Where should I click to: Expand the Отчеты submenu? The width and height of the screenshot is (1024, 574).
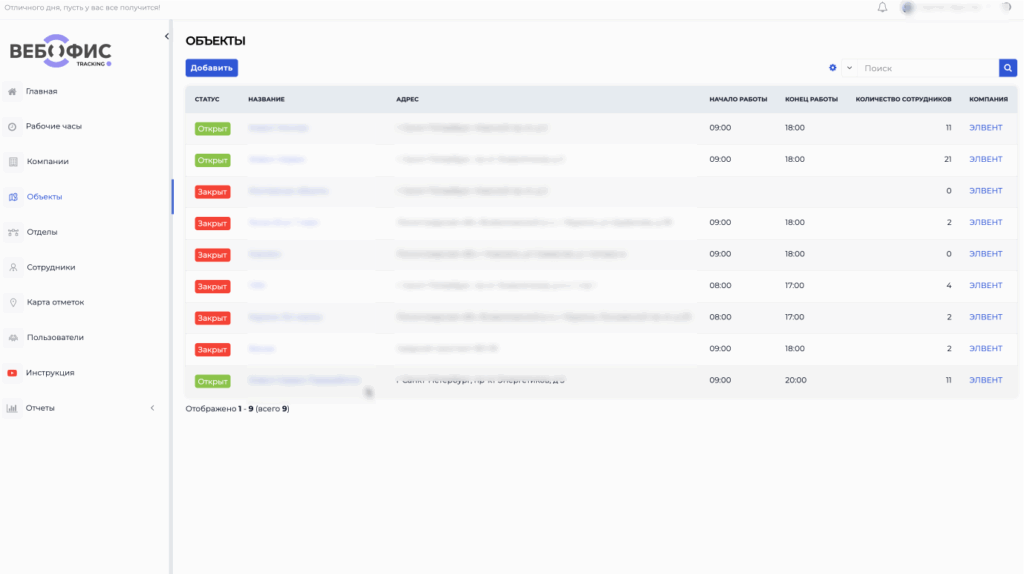pos(152,408)
